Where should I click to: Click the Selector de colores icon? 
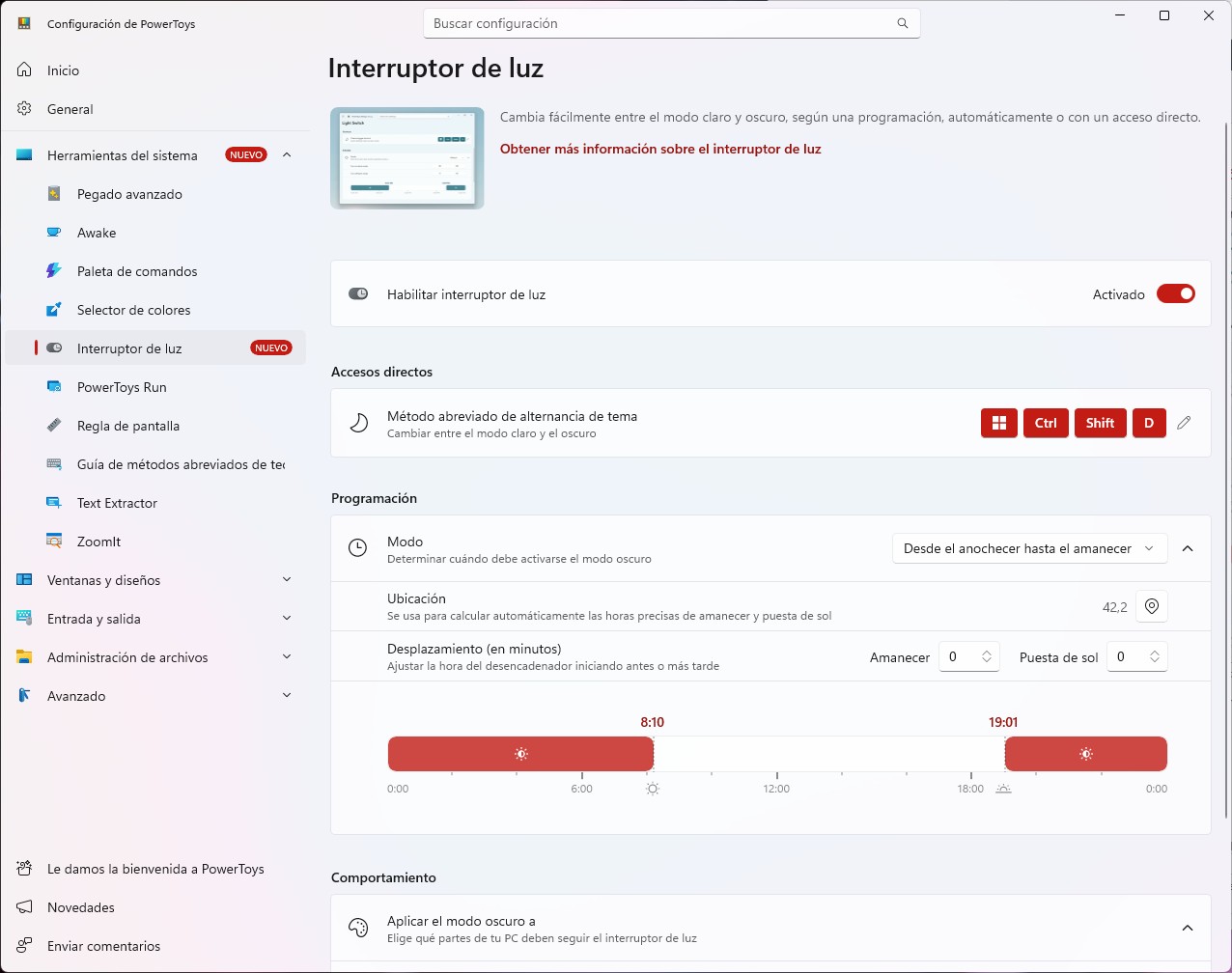click(x=55, y=310)
